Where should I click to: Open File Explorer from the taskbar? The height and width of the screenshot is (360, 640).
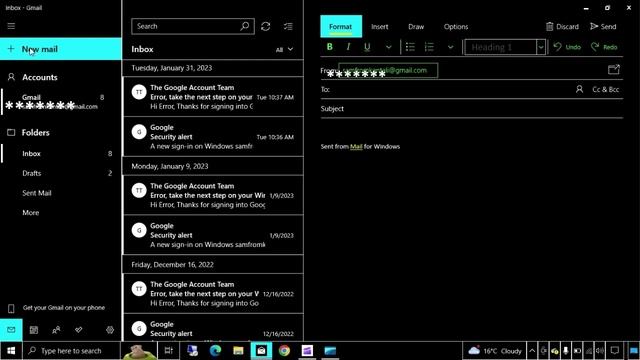(238, 351)
